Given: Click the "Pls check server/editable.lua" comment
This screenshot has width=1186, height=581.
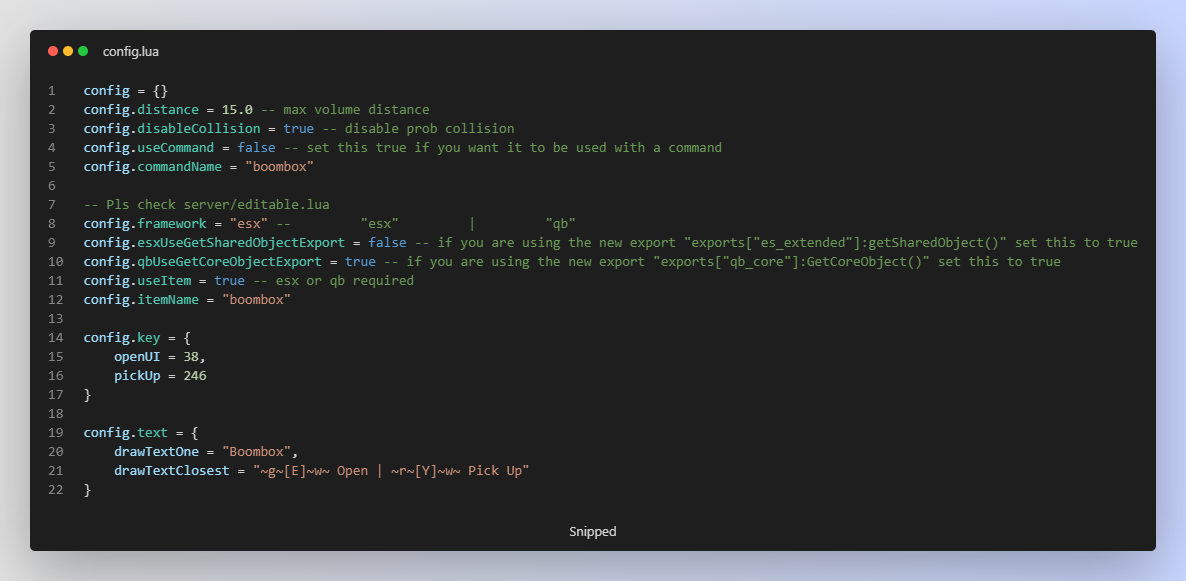Looking at the screenshot, I should pos(206,205).
